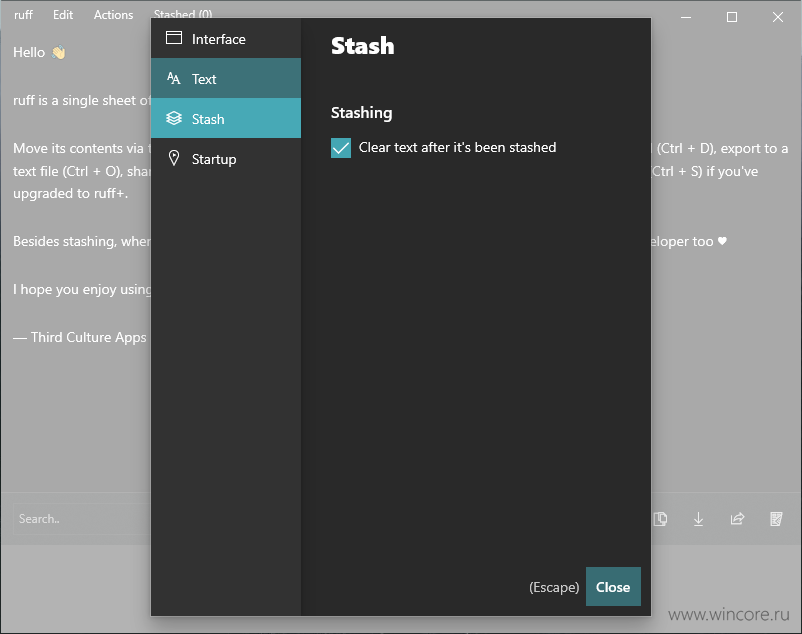802x634 pixels.
Task: Click the share icon in bottom toolbar
Action: pyautogui.click(x=737, y=519)
